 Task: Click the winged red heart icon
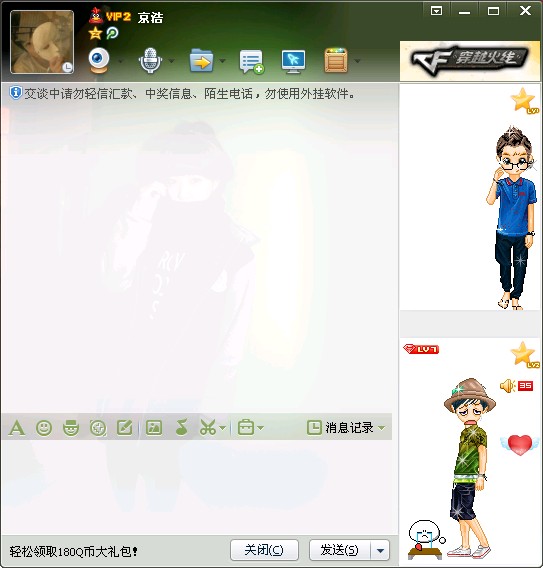(520, 445)
